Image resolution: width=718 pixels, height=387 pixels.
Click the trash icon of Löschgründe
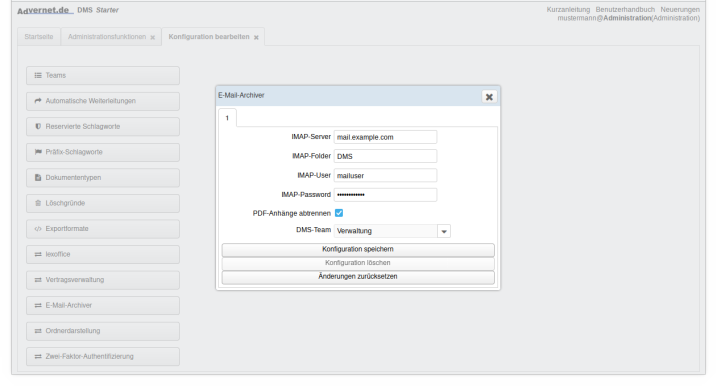(x=38, y=203)
